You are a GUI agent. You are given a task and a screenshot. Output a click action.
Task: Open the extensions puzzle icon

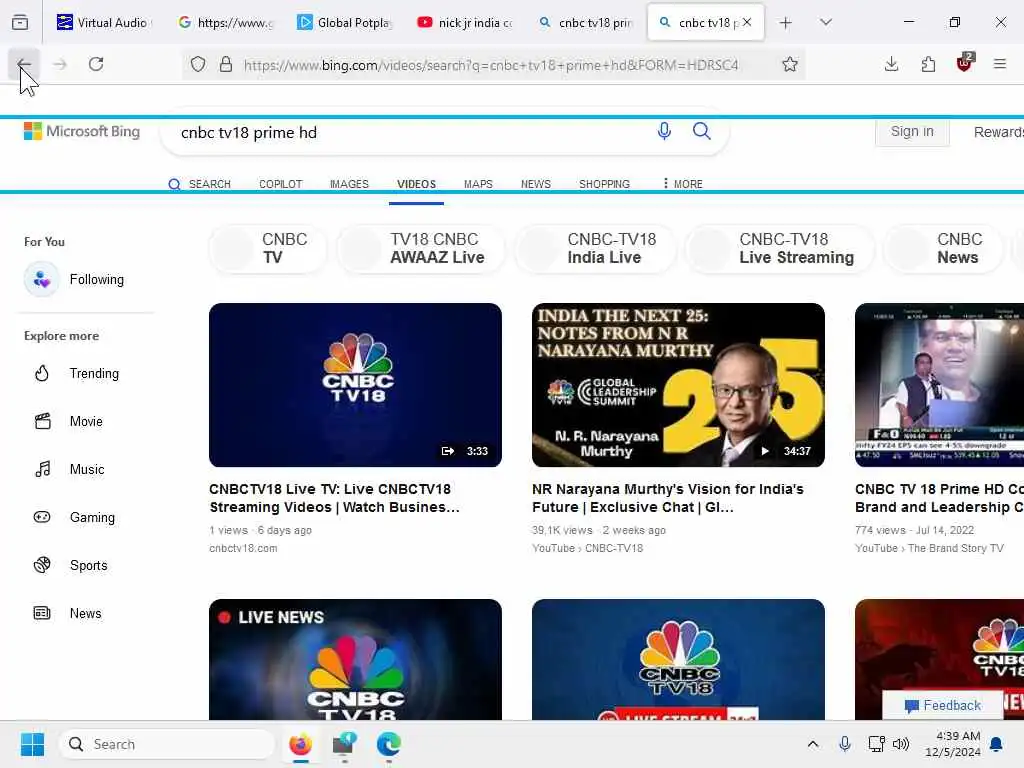(928, 64)
